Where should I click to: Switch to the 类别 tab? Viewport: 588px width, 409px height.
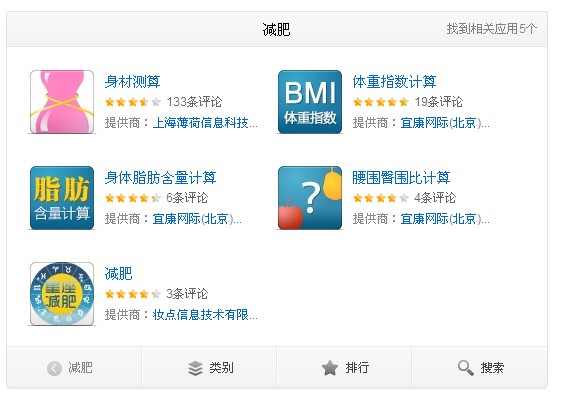click(209, 367)
